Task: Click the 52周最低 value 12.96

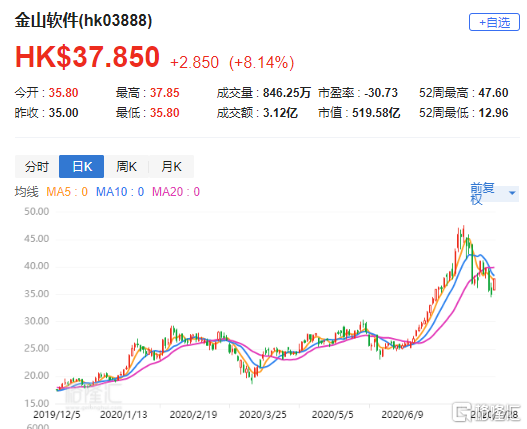Action: click(493, 113)
